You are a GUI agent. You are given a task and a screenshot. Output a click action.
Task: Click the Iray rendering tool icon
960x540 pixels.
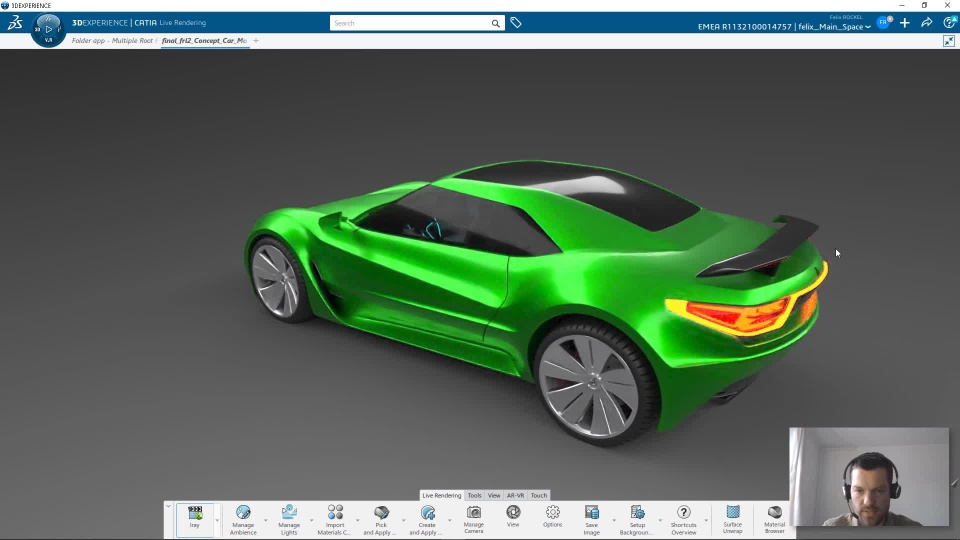(195, 518)
